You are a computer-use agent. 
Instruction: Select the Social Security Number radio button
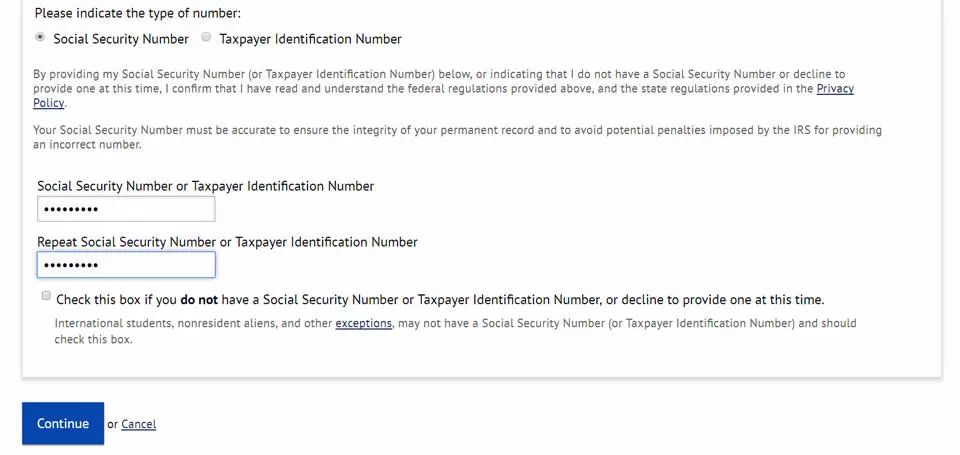[x=40, y=37]
